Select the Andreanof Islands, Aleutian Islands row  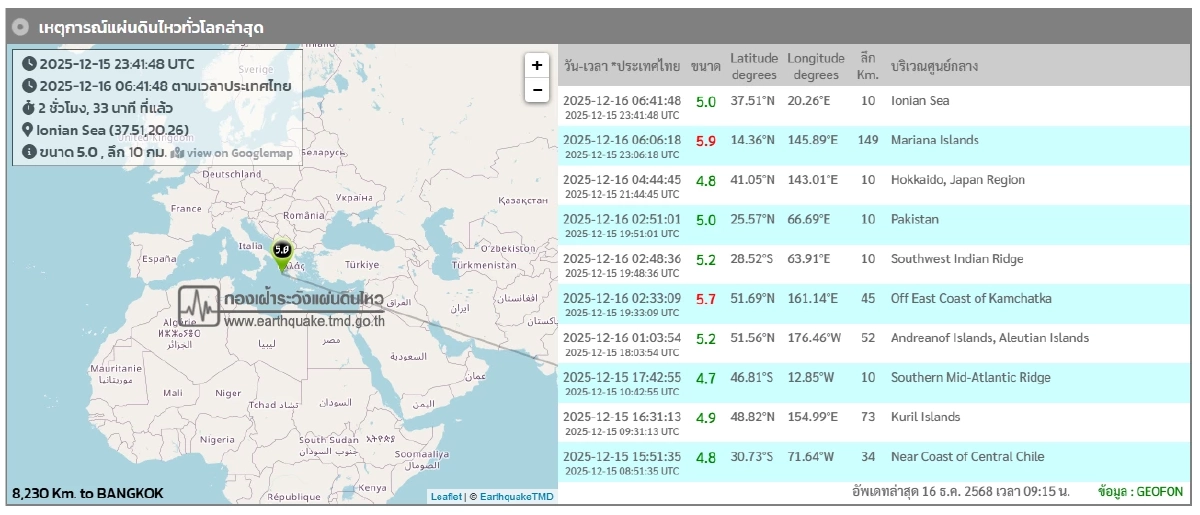(x=874, y=344)
